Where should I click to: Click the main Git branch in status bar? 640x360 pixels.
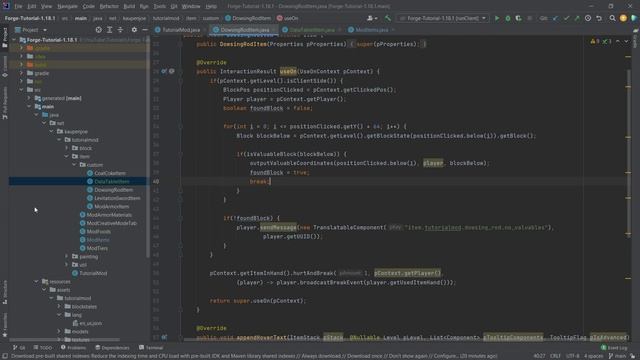[x=617, y=356]
